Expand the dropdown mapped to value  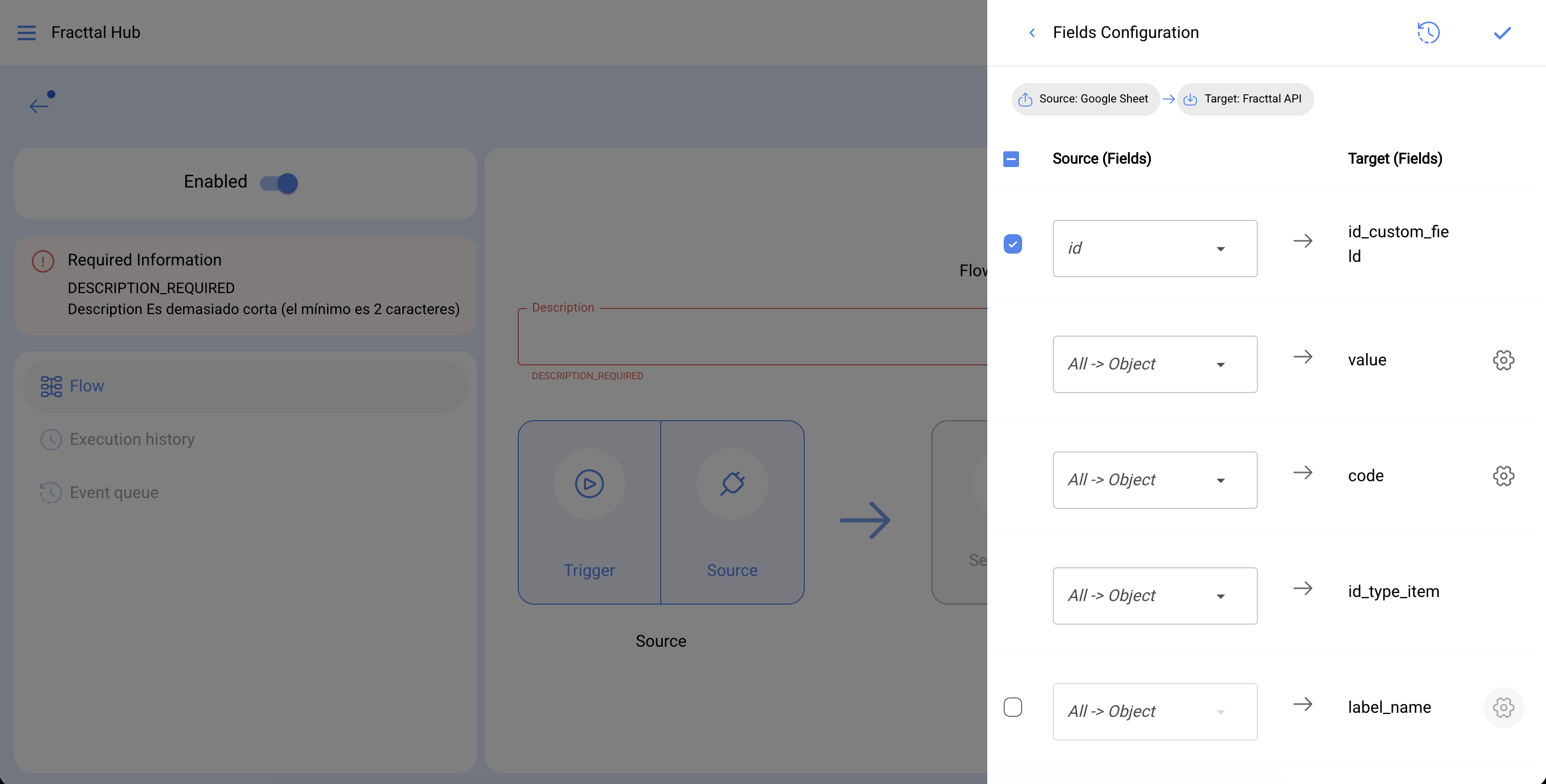click(x=1154, y=364)
